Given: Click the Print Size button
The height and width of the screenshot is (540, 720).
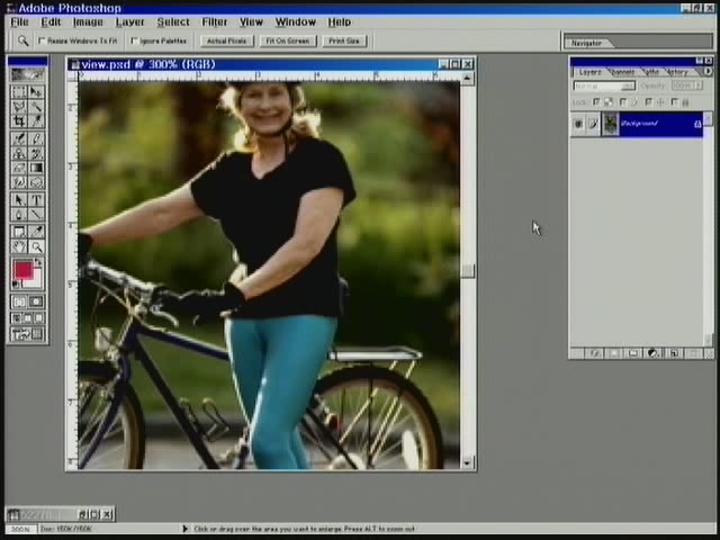Looking at the screenshot, I should click(x=344, y=41).
